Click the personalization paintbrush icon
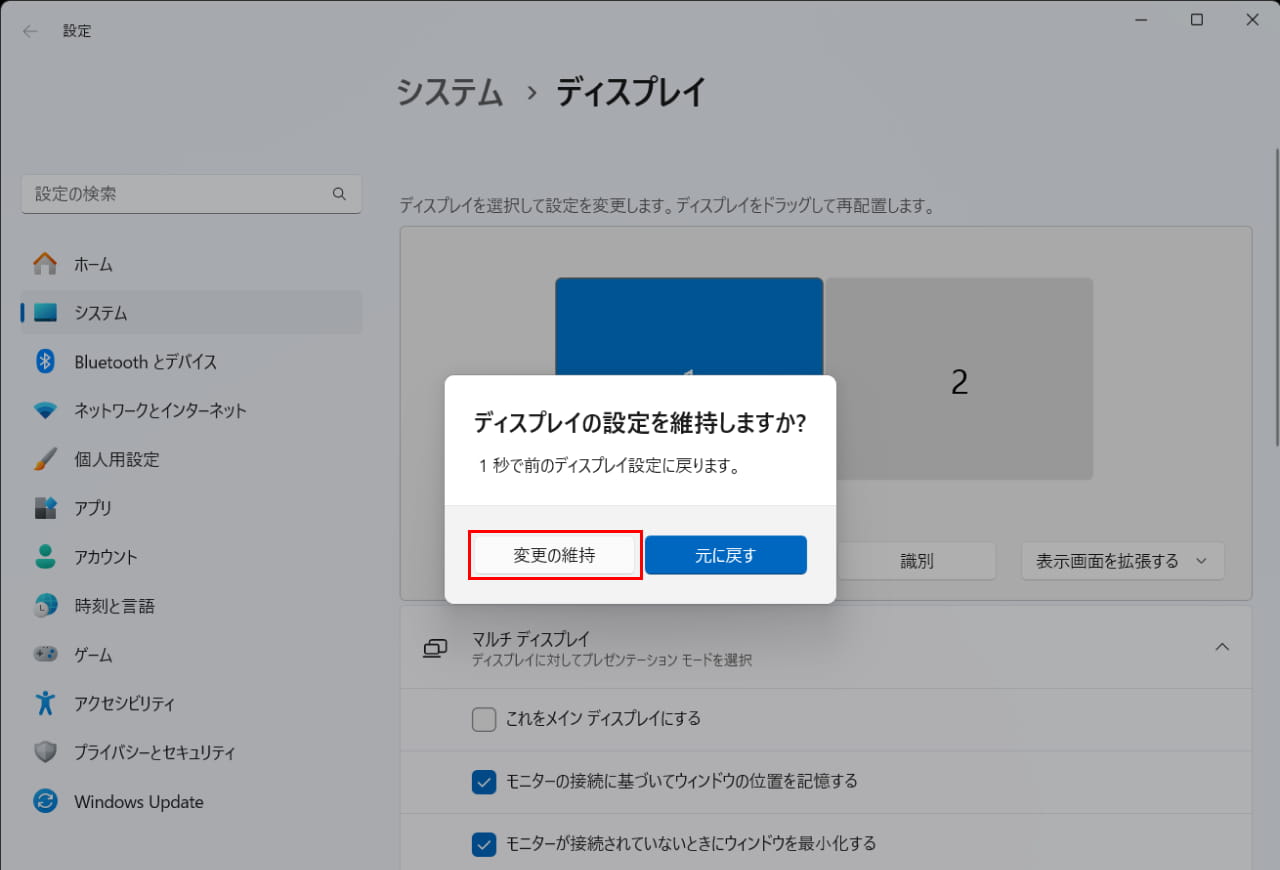The image size is (1280, 870). pos(45,459)
